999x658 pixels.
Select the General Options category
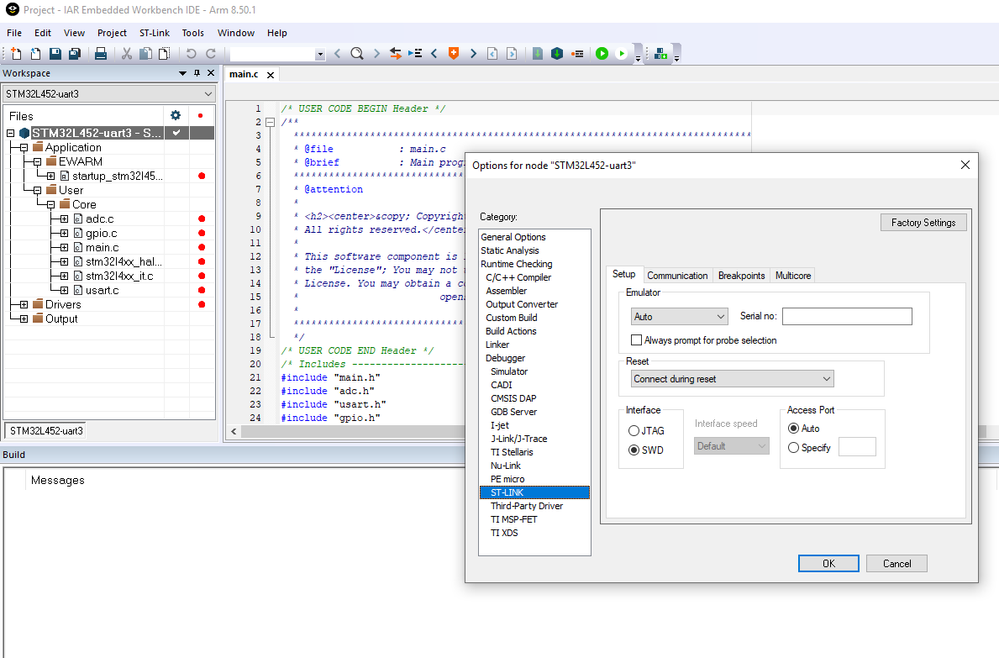pyautogui.click(x=513, y=237)
